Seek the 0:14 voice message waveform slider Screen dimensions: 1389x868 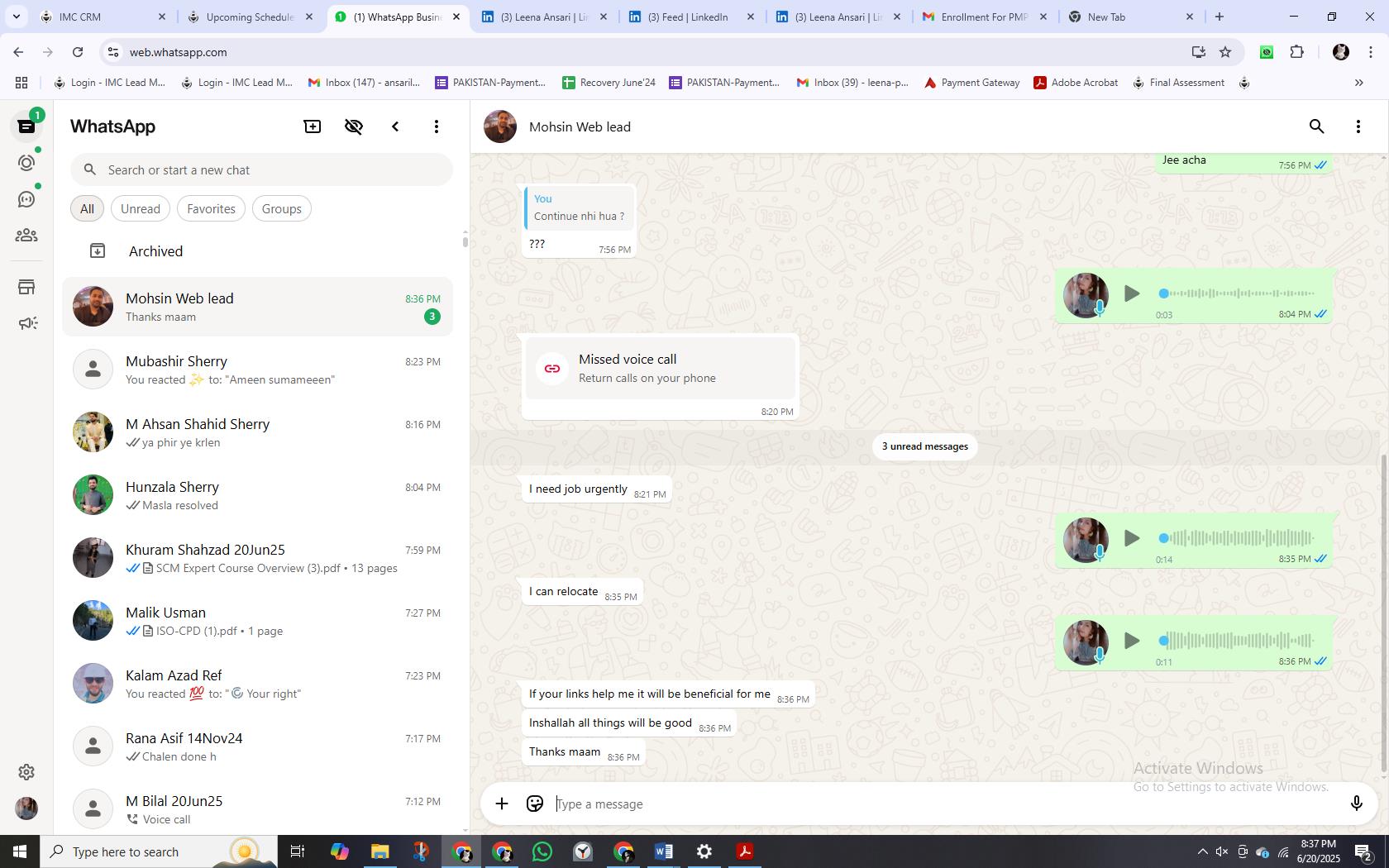[1239, 538]
